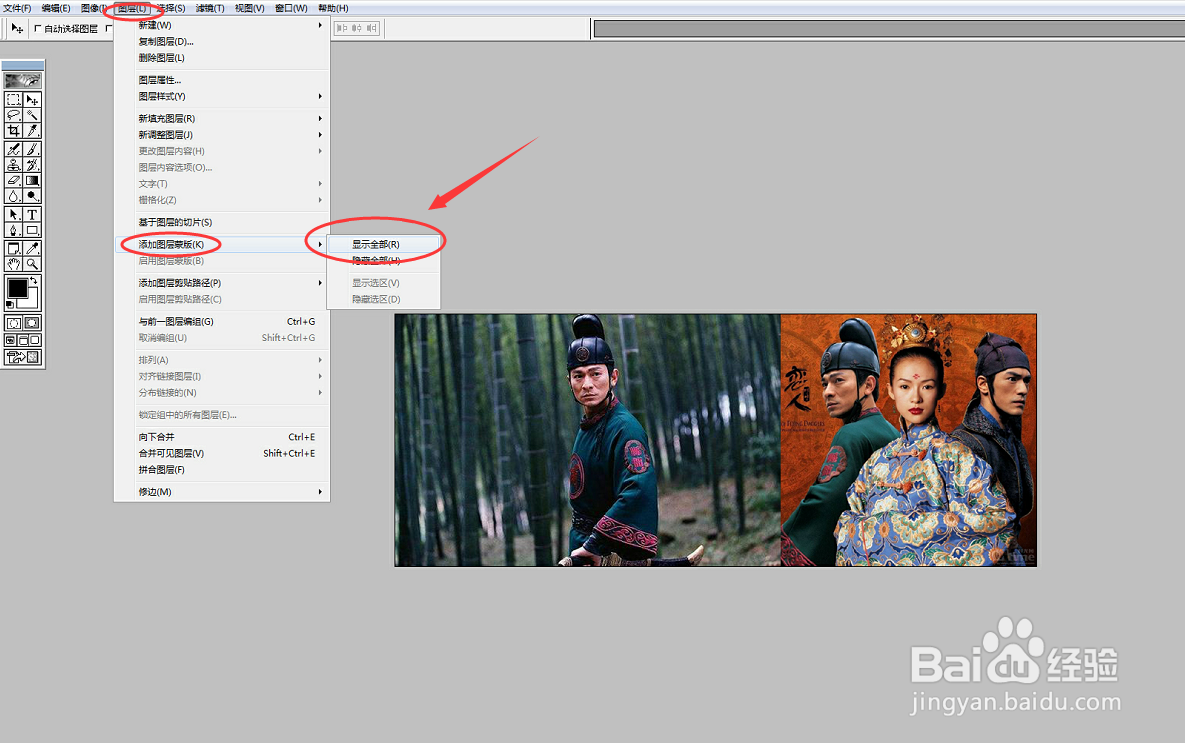The image size is (1185, 743).
Task: Expand 添加图层剪贴路径(P) submenu
Action: [221, 283]
